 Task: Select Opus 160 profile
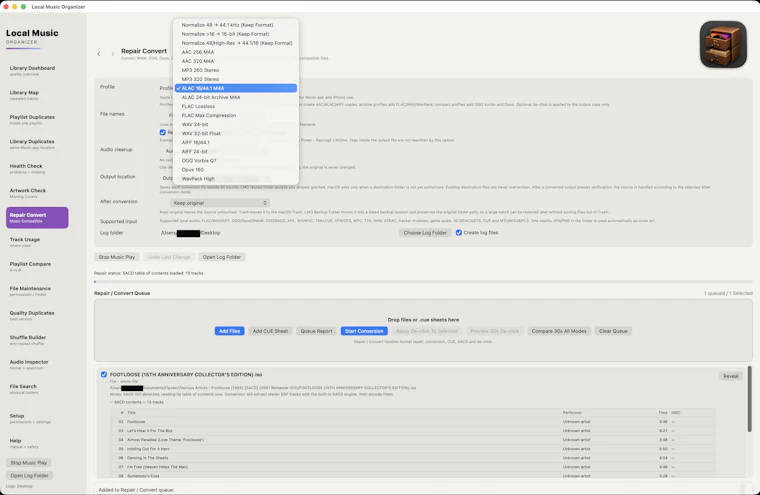pyautogui.click(x=236, y=170)
